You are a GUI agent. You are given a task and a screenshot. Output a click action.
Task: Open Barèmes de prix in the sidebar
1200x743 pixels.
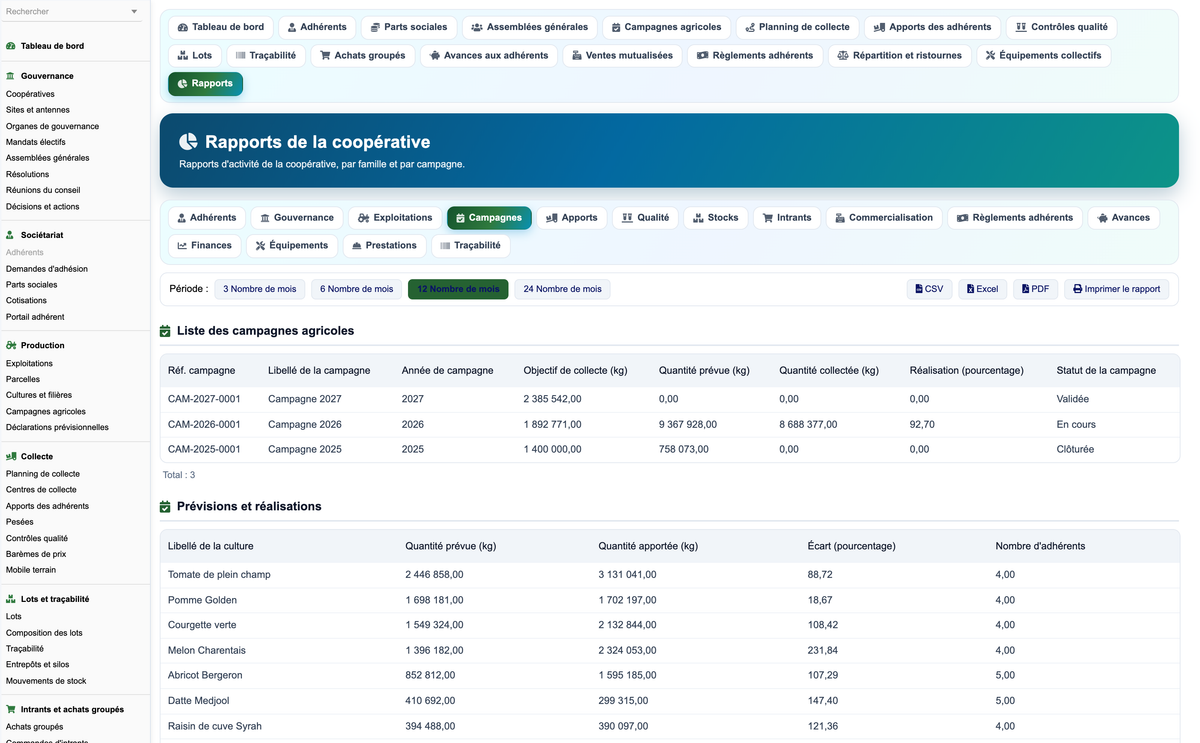tap(36, 554)
